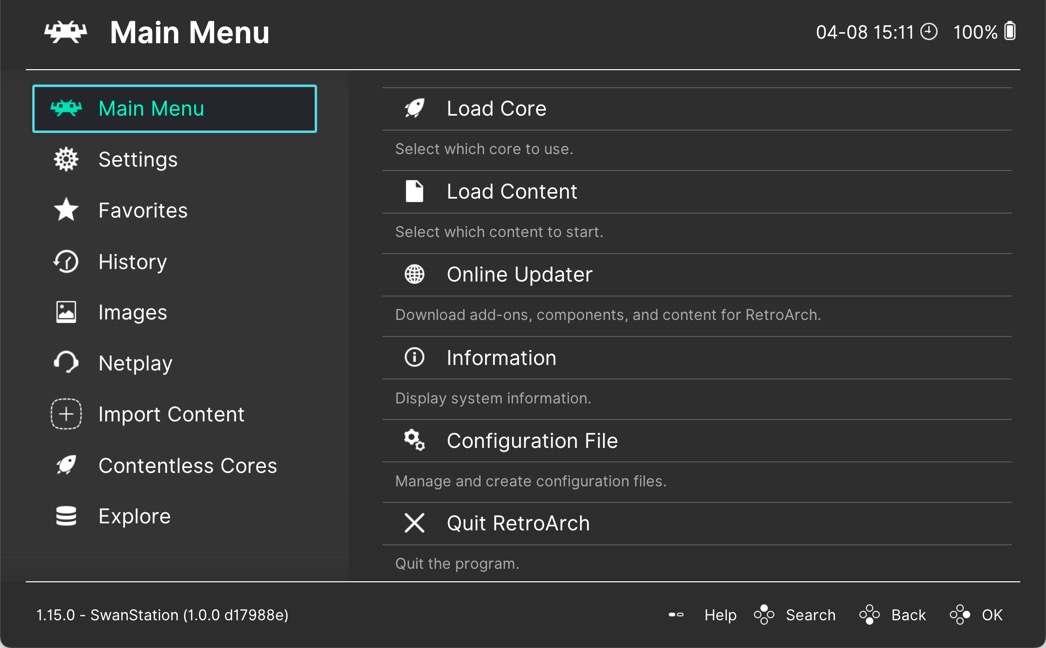This screenshot has width=1046, height=648.
Task: Select the Load Core rocket icon
Action: pyautogui.click(x=413, y=108)
